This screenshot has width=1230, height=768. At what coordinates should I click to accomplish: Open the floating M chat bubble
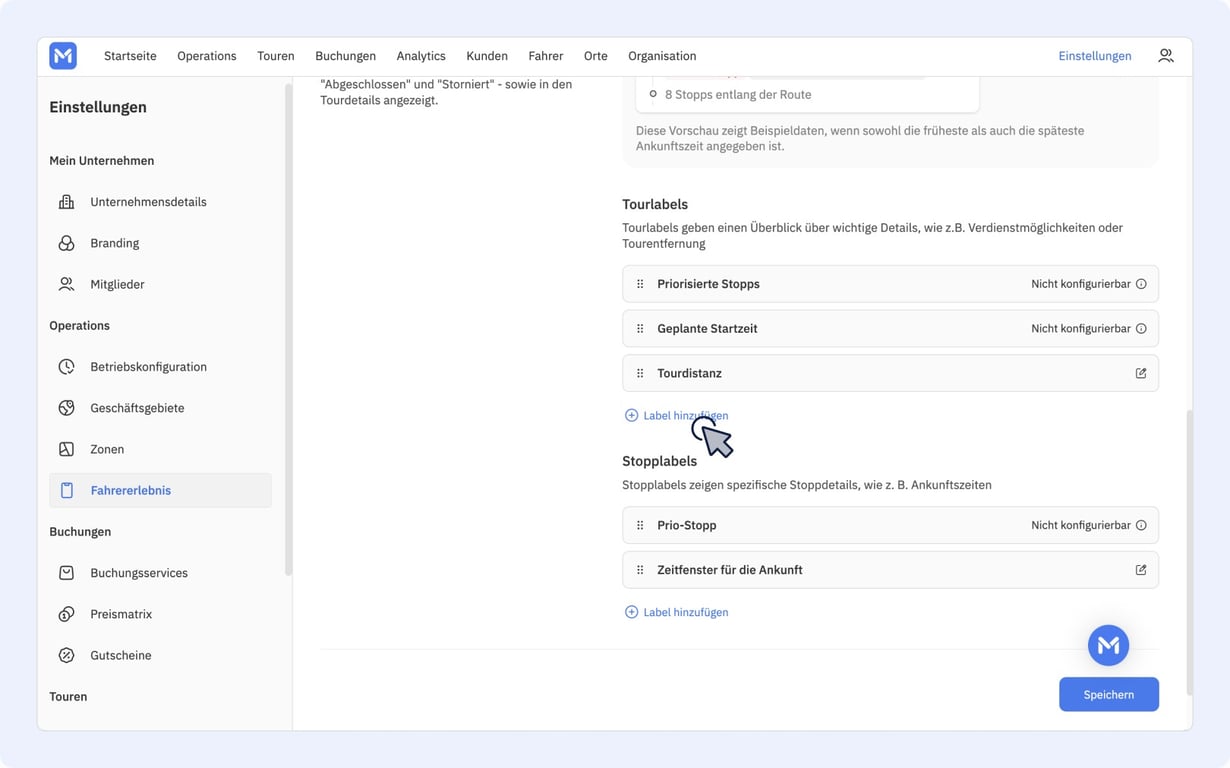[1108, 645]
